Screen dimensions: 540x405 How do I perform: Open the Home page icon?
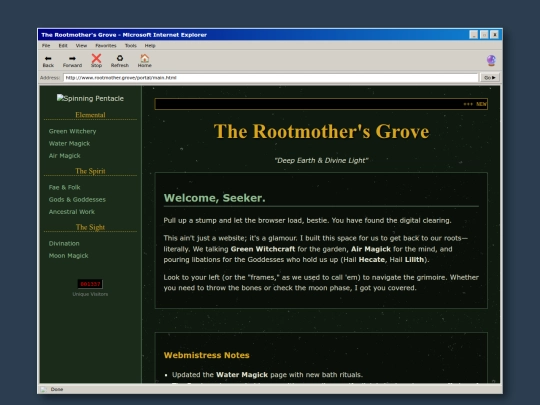click(145, 61)
